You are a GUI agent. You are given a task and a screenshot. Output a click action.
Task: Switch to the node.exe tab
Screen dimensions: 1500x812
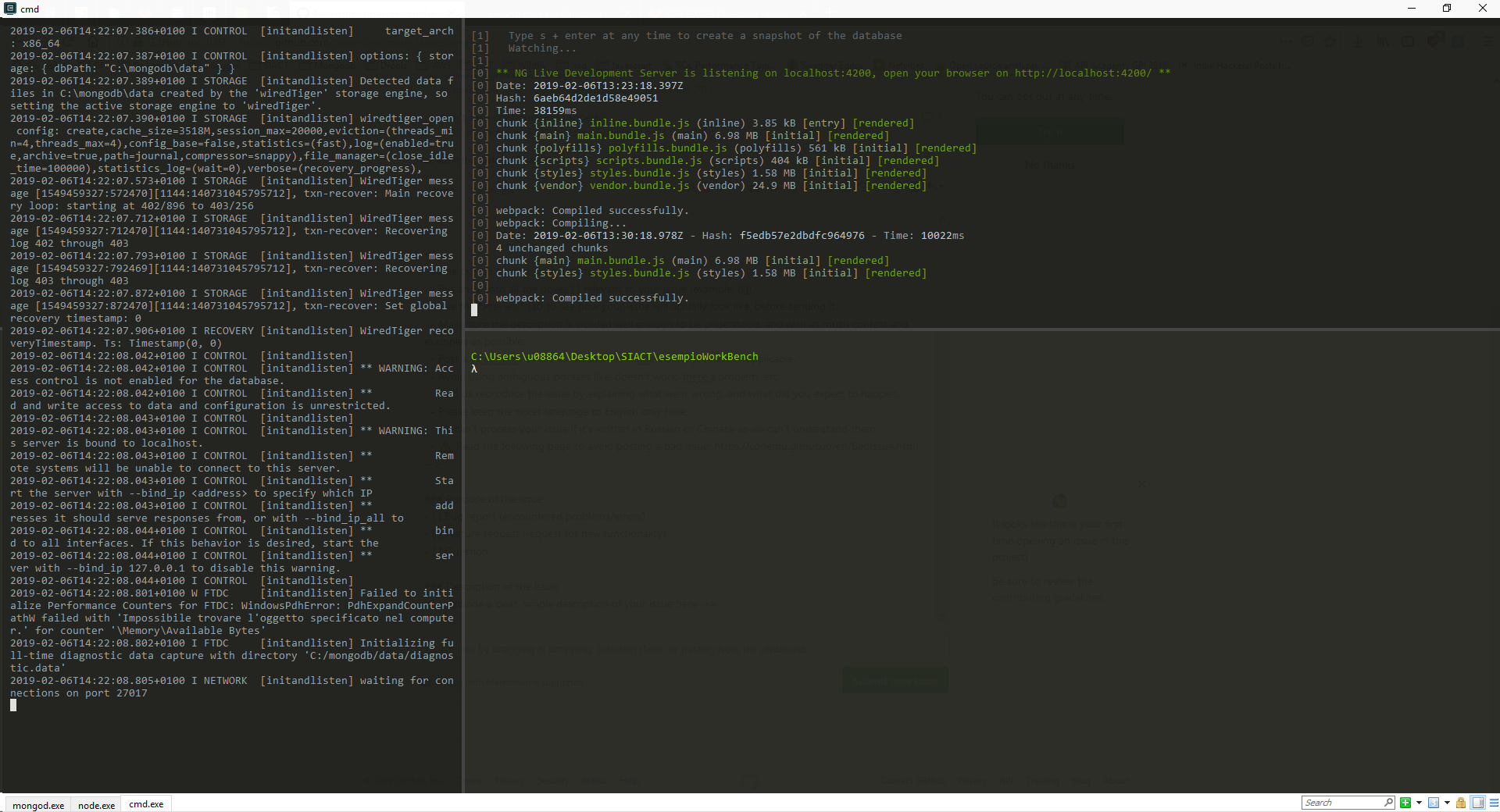[95, 805]
